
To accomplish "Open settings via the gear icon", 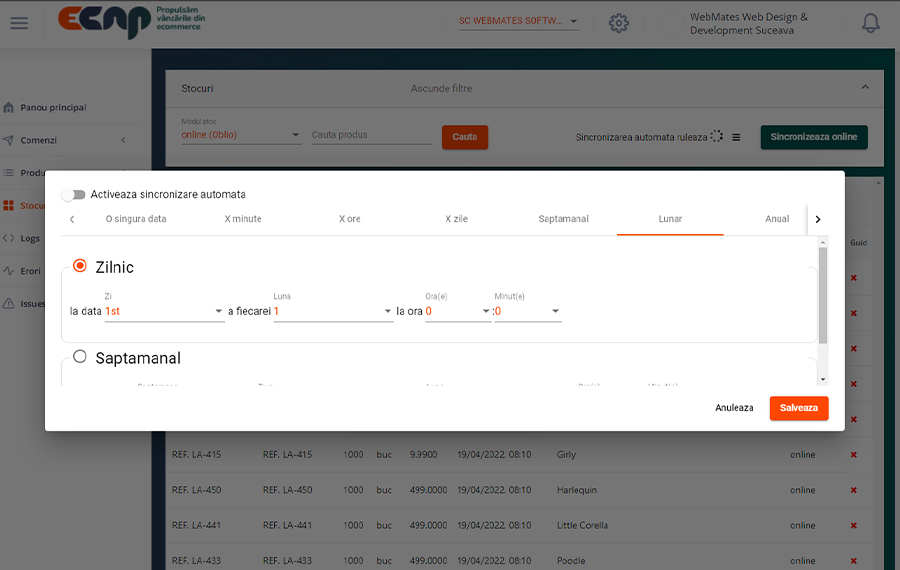I will coord(619,23).
